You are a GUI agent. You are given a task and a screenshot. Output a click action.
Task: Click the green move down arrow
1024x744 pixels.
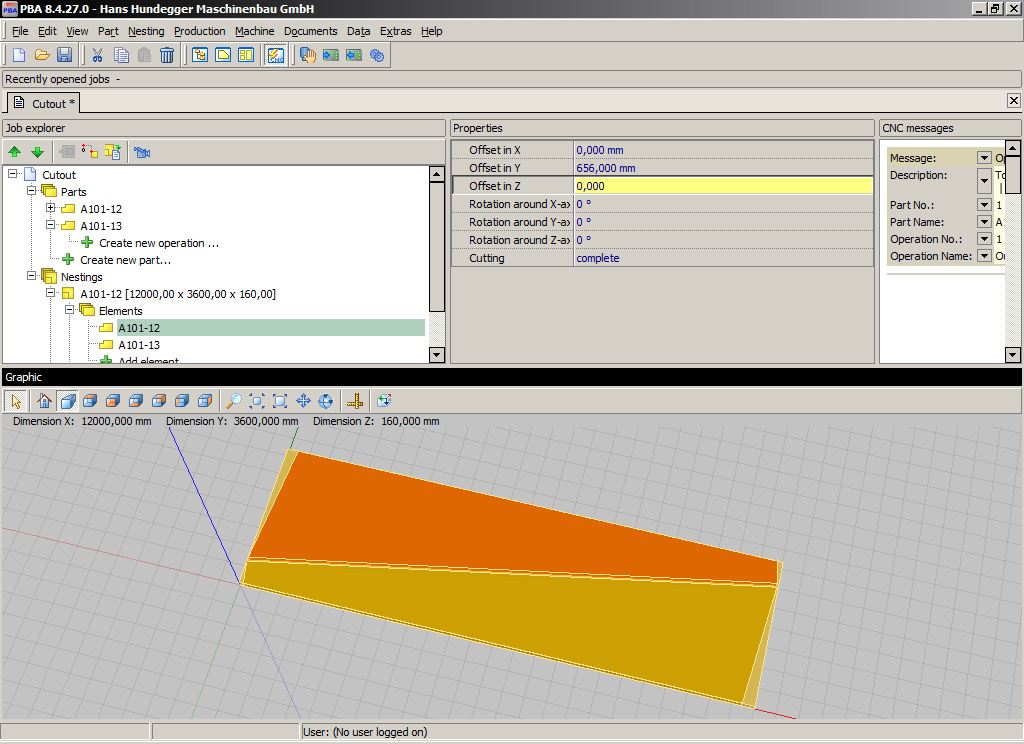[37, 152]
